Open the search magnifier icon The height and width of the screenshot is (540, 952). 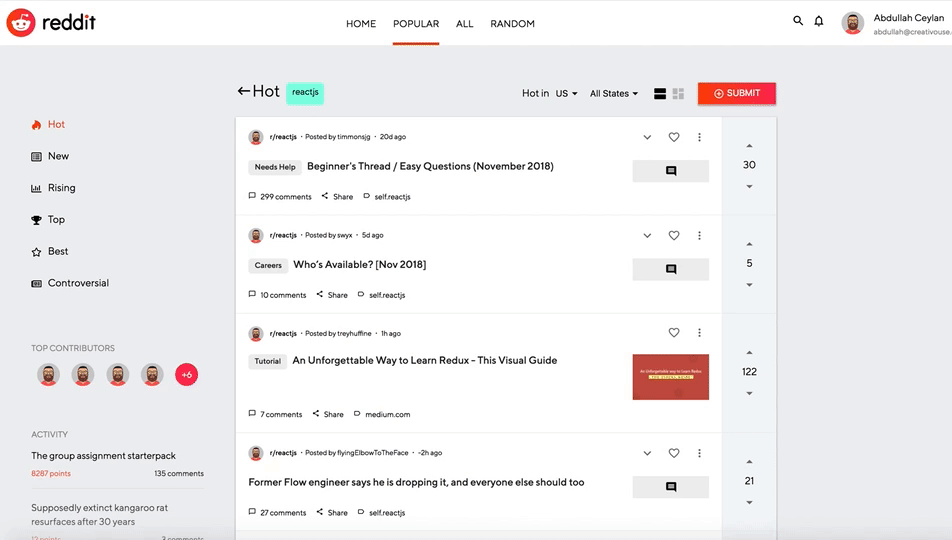click(798, 21)
